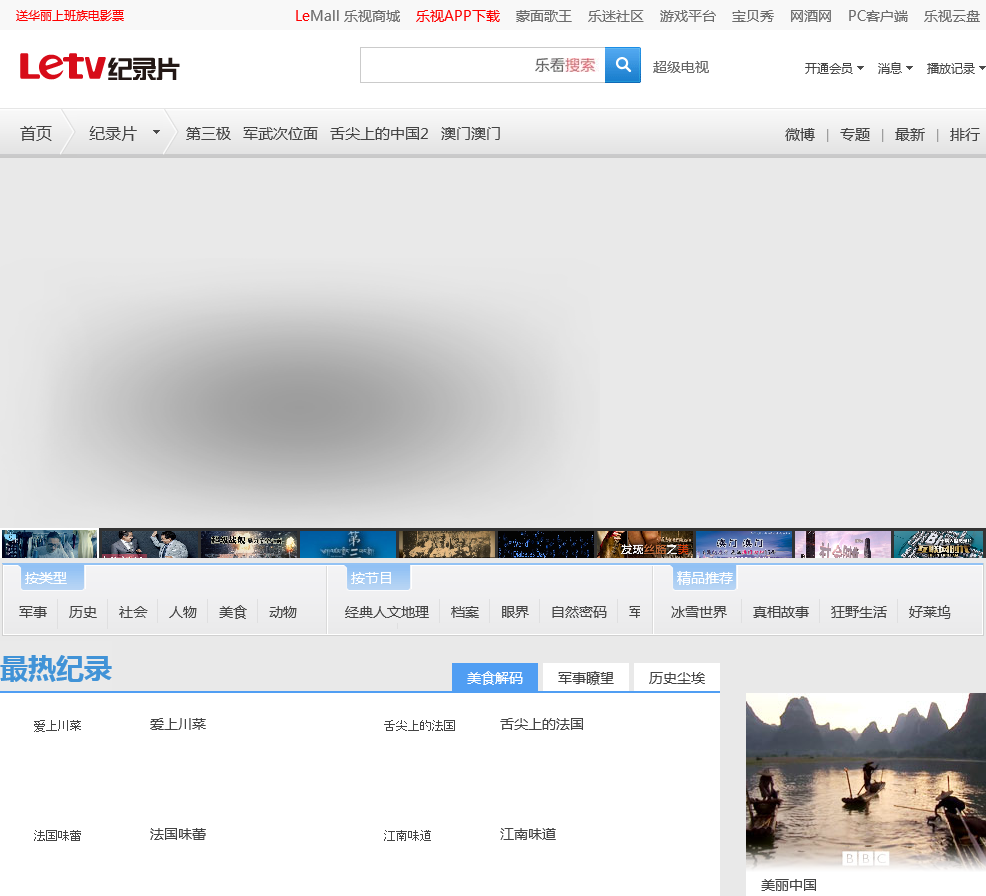Open the 宝贝秀 top link
Viewport: 986px width, 896px height.
(753, 16)
